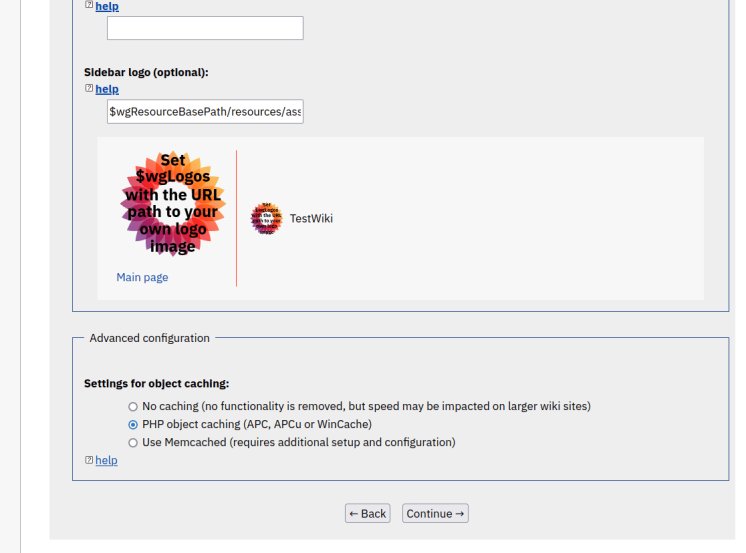This screenshot has width=746, height=553.
Task: Click the 'Settings for object caching' heading
Action: click(x=156, y=383)
